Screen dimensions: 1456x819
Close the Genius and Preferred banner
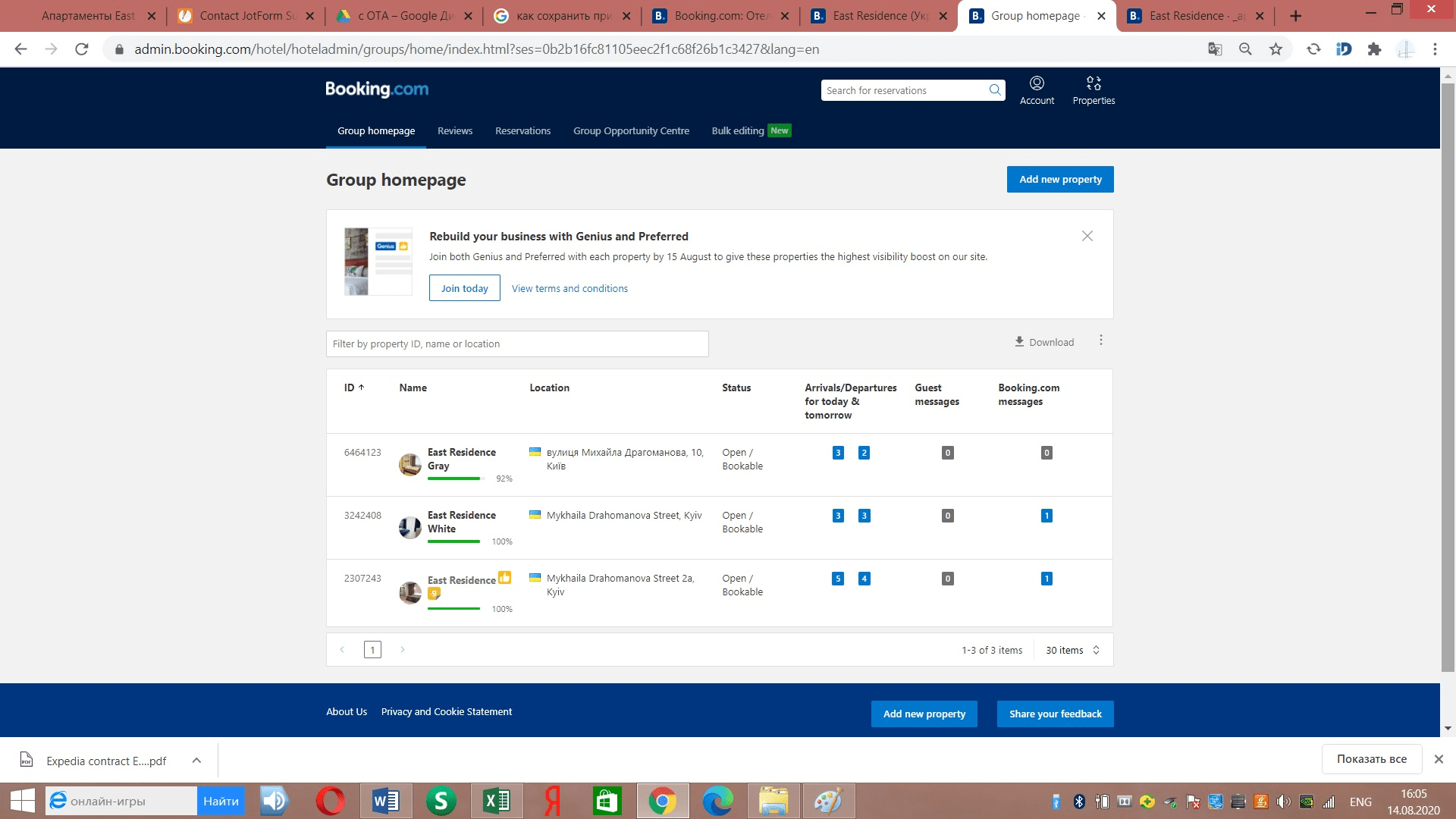point(1087,236)
